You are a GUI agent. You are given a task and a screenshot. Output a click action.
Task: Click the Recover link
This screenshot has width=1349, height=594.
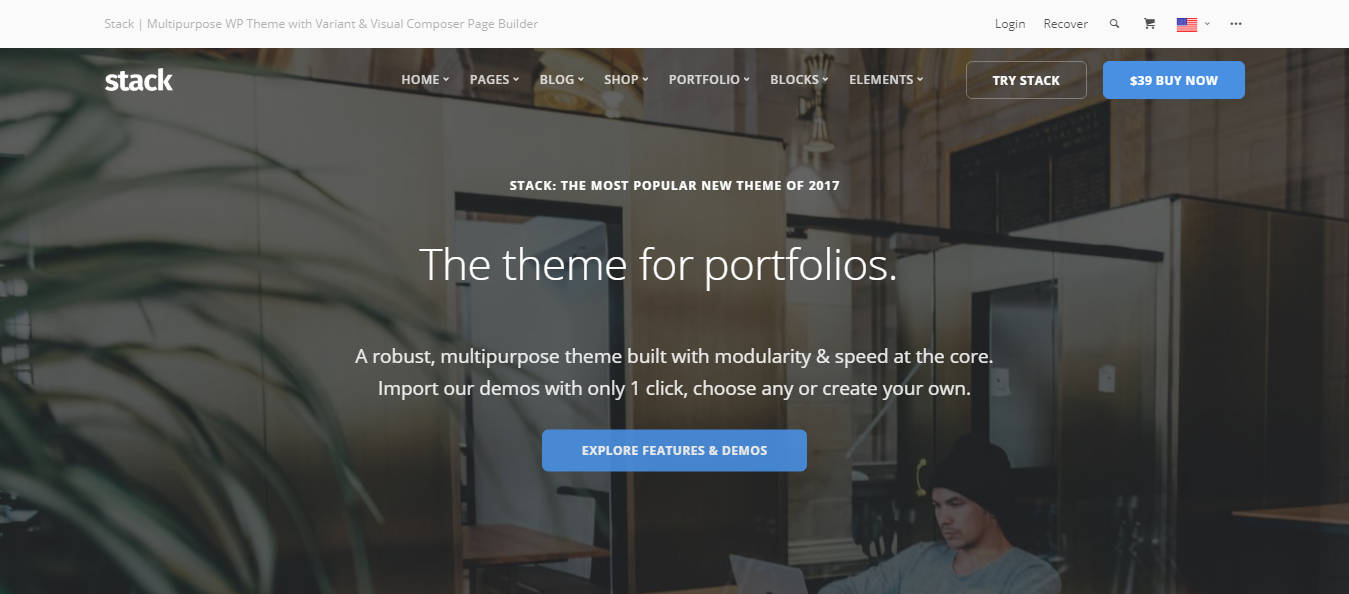1065,24
